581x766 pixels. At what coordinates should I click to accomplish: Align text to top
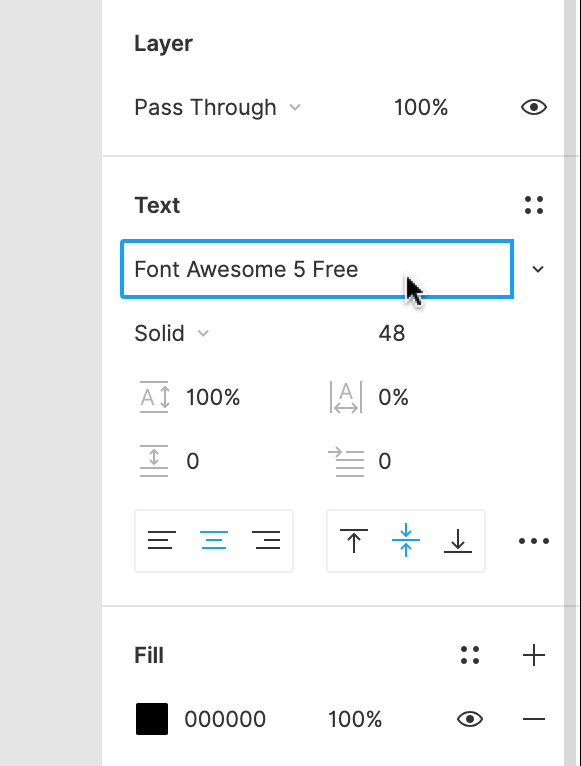pos(354,540)
